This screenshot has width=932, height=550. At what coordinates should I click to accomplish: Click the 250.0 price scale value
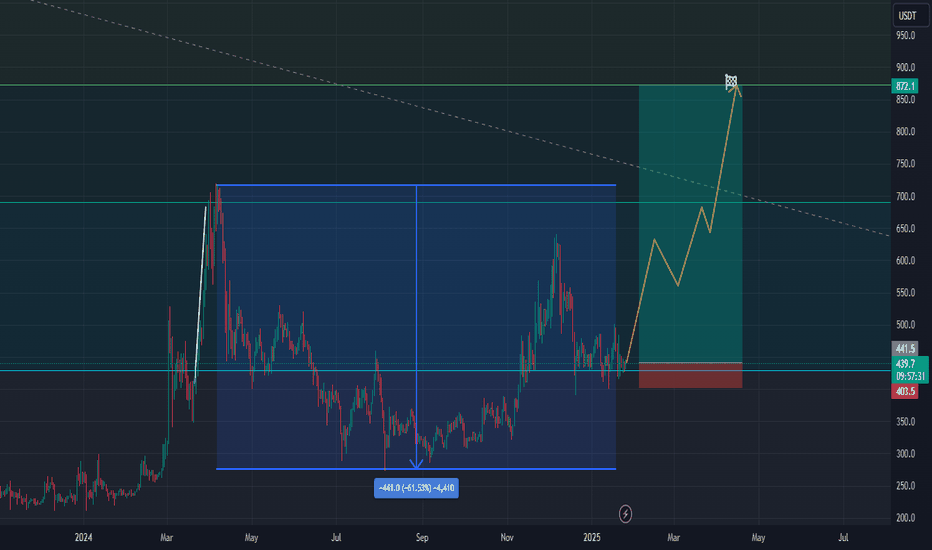906,486
